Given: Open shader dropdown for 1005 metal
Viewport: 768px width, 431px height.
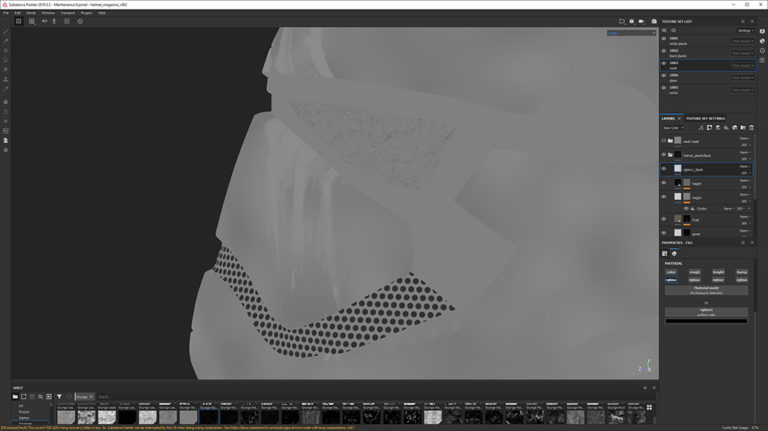Looking at the screenshot, I should point(743,90).
